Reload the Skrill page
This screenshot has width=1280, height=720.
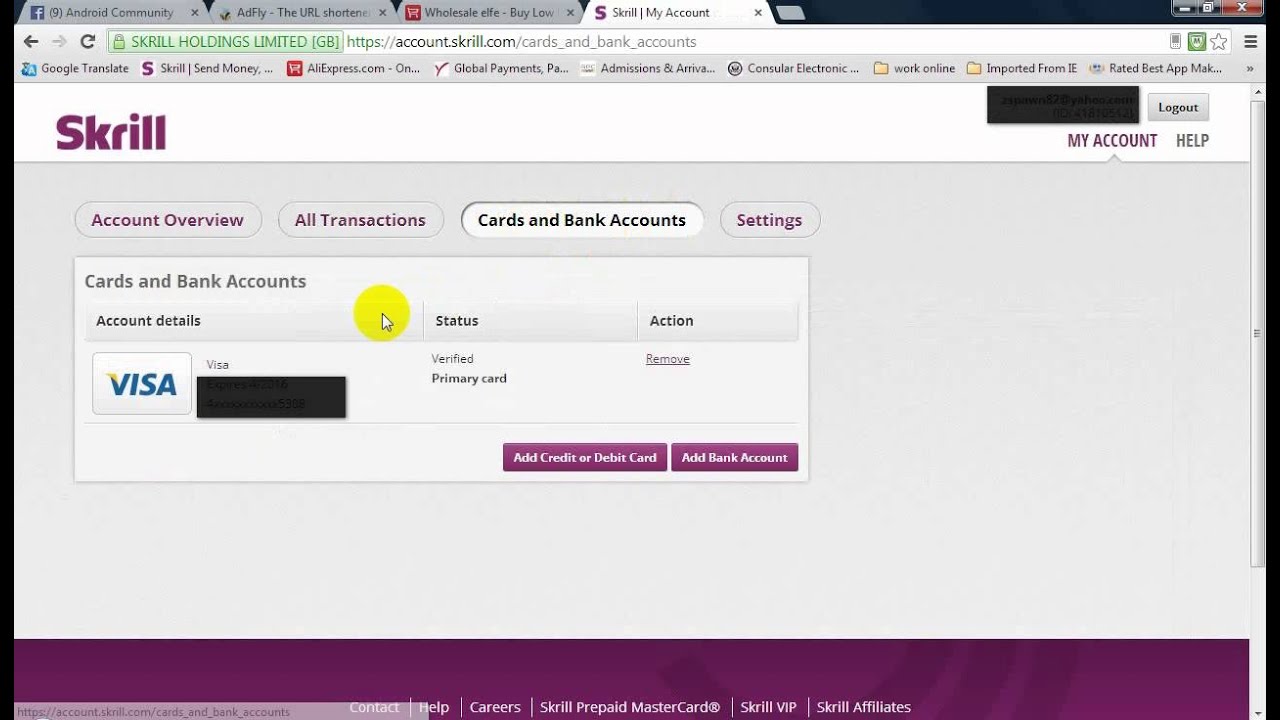[x=87, y=42]
